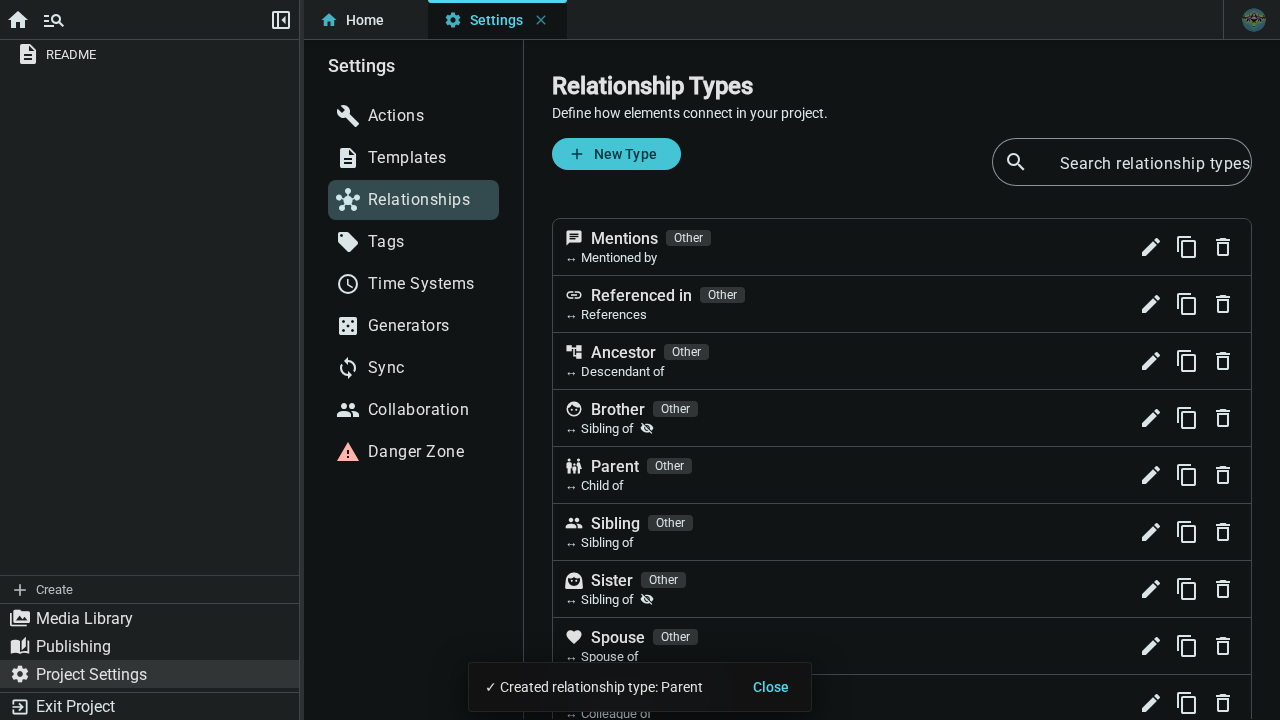Image resolution: width=1280 pixels, height=720 pixels.
Task: Open Publishing from the sidebar
Action: [150, 647]
